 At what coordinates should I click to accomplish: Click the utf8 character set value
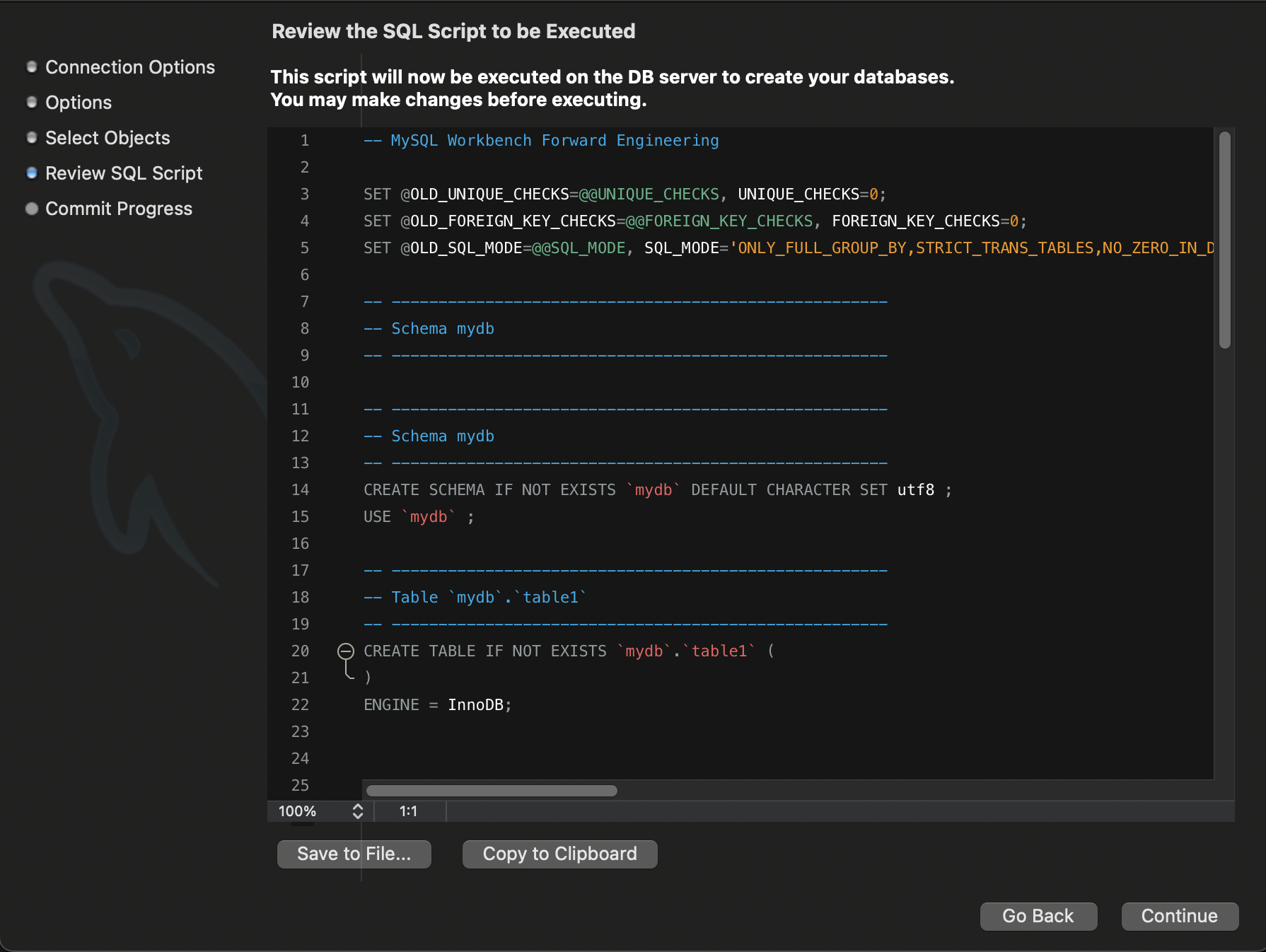pyautogui.click(x=916, y=490)
